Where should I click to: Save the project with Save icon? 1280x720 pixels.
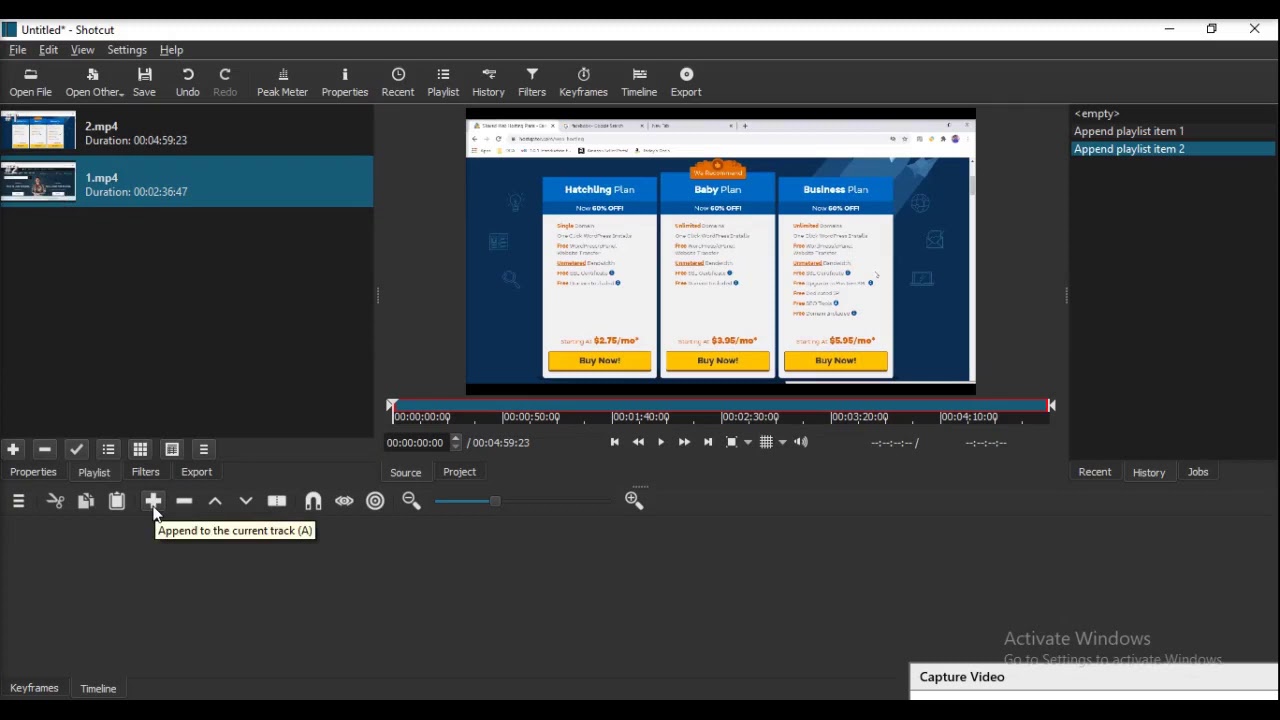pyautogui.click(x=147, y=84)
